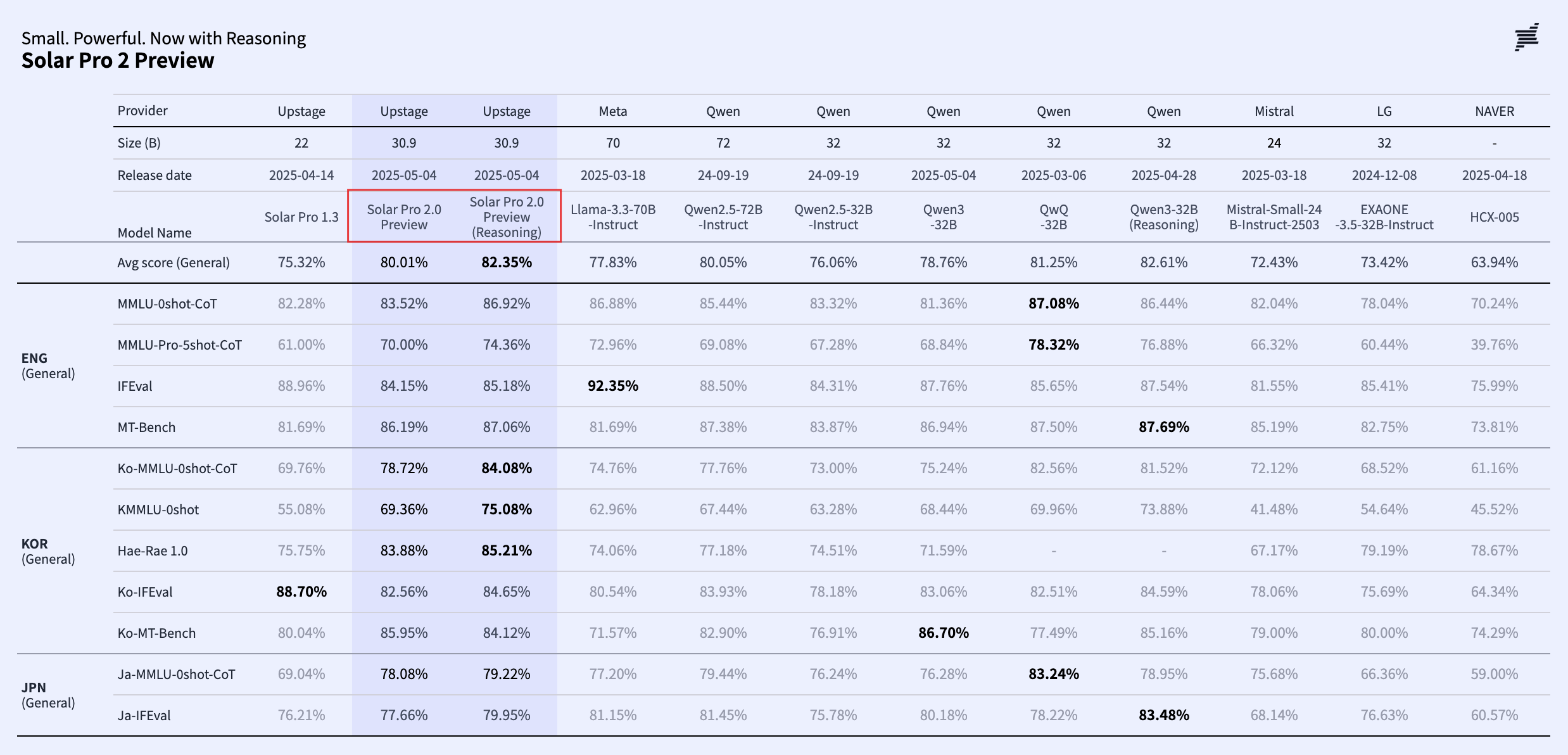Select the bold '86.70%' Ko-MT-Bench score
The width and height of the screenshot is (1568, 755).
click(x=944, y=633)
